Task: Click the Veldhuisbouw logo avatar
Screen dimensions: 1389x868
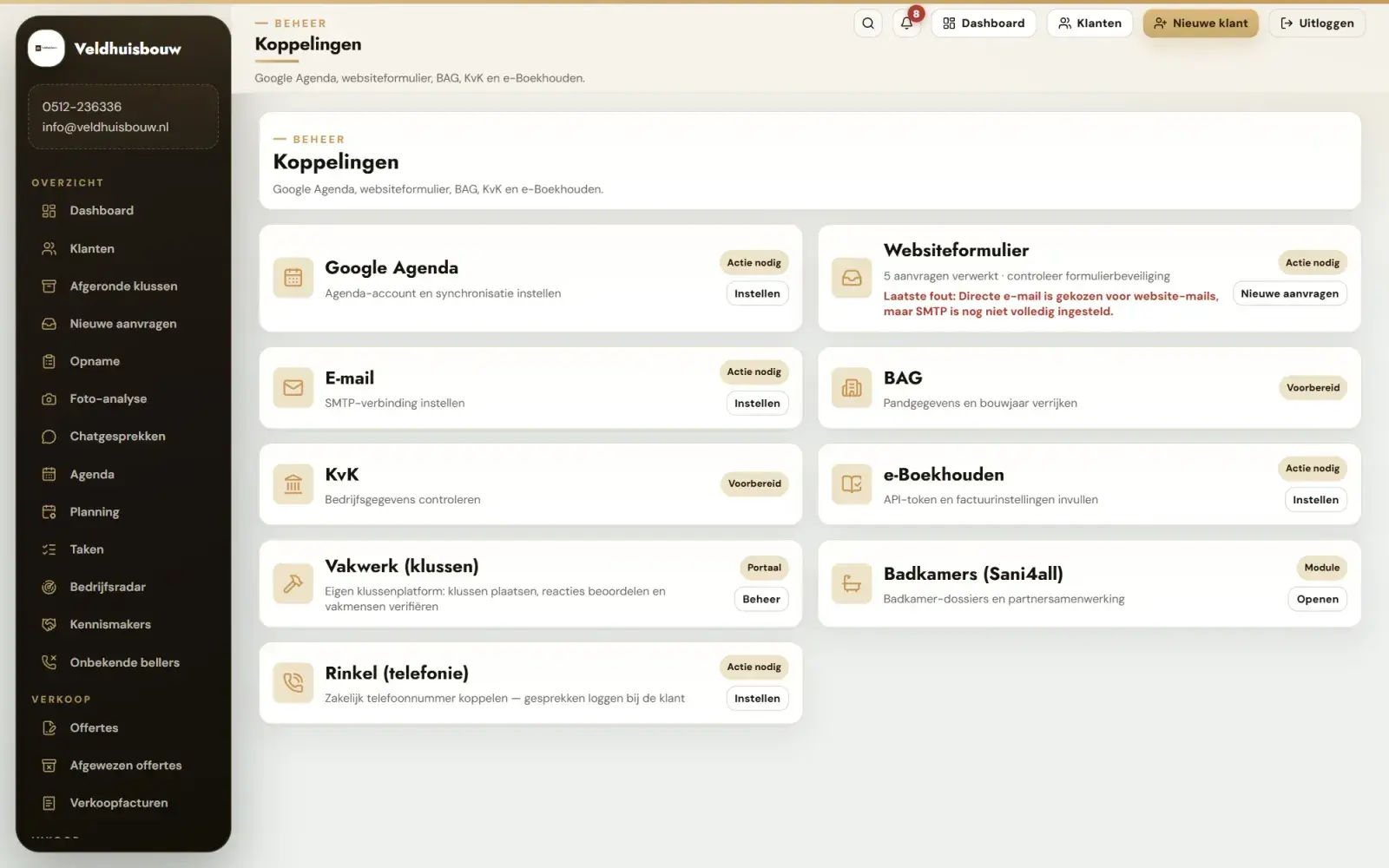Action: (46, 49)
